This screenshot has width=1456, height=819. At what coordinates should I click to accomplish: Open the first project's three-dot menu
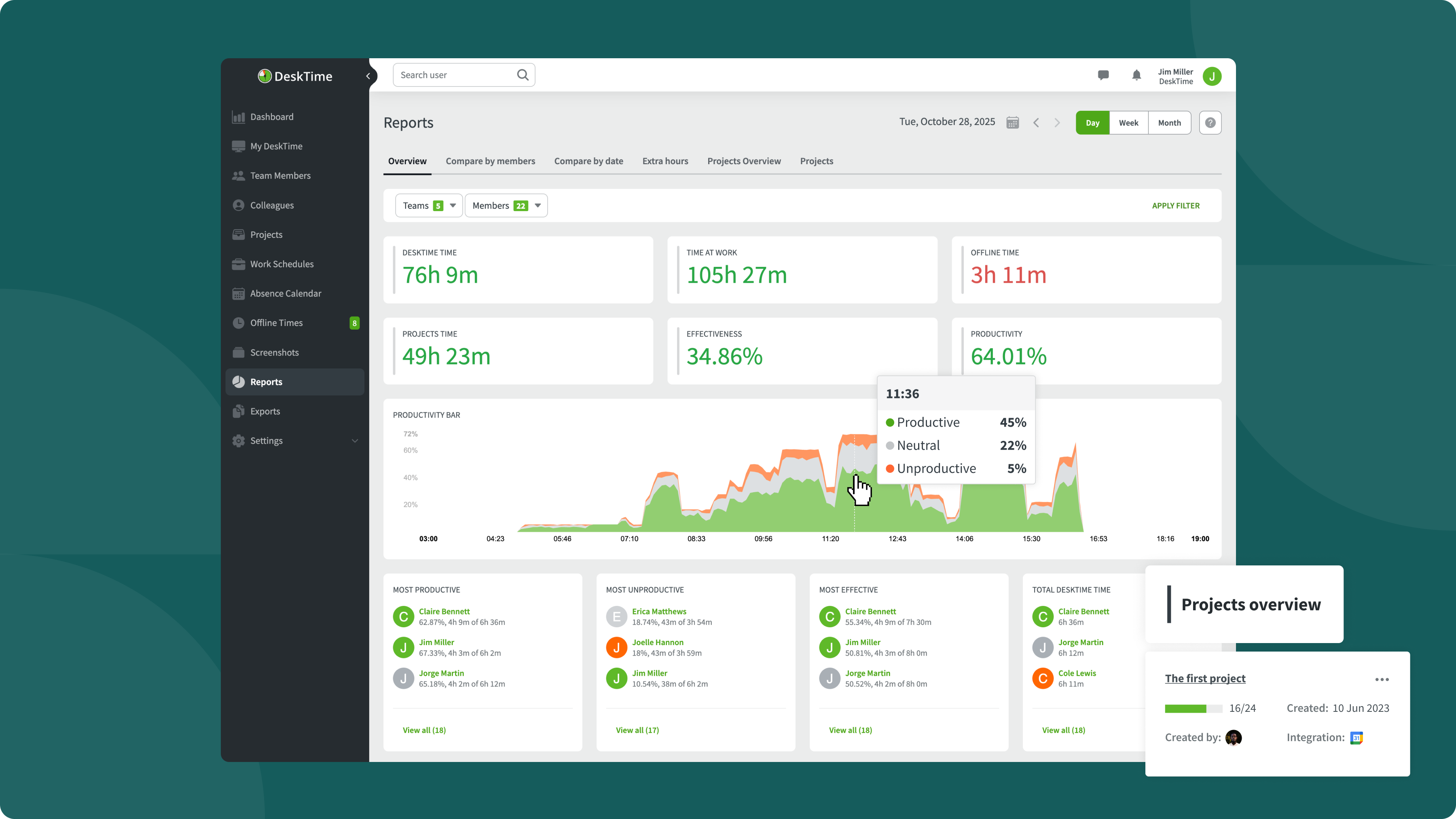click(x=1382, y=679)
